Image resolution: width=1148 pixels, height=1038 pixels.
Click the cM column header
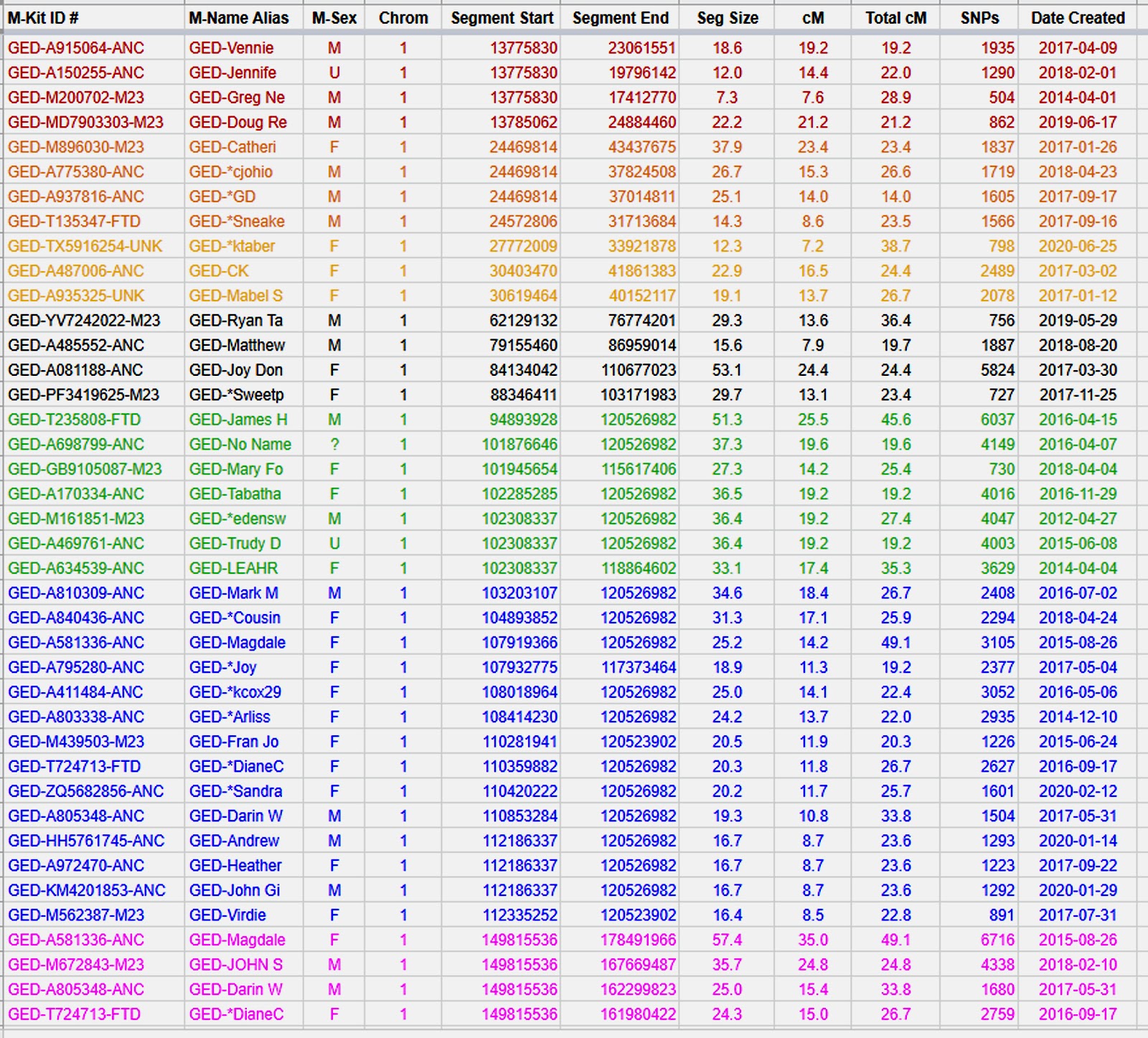813,18
